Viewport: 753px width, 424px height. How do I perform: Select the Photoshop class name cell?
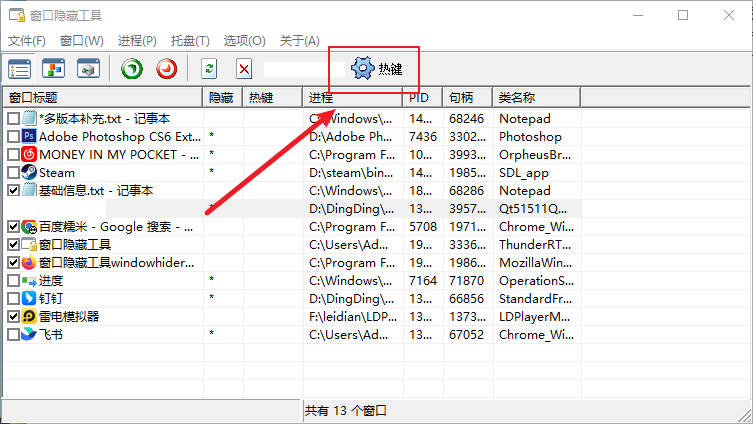coord(530,137)
